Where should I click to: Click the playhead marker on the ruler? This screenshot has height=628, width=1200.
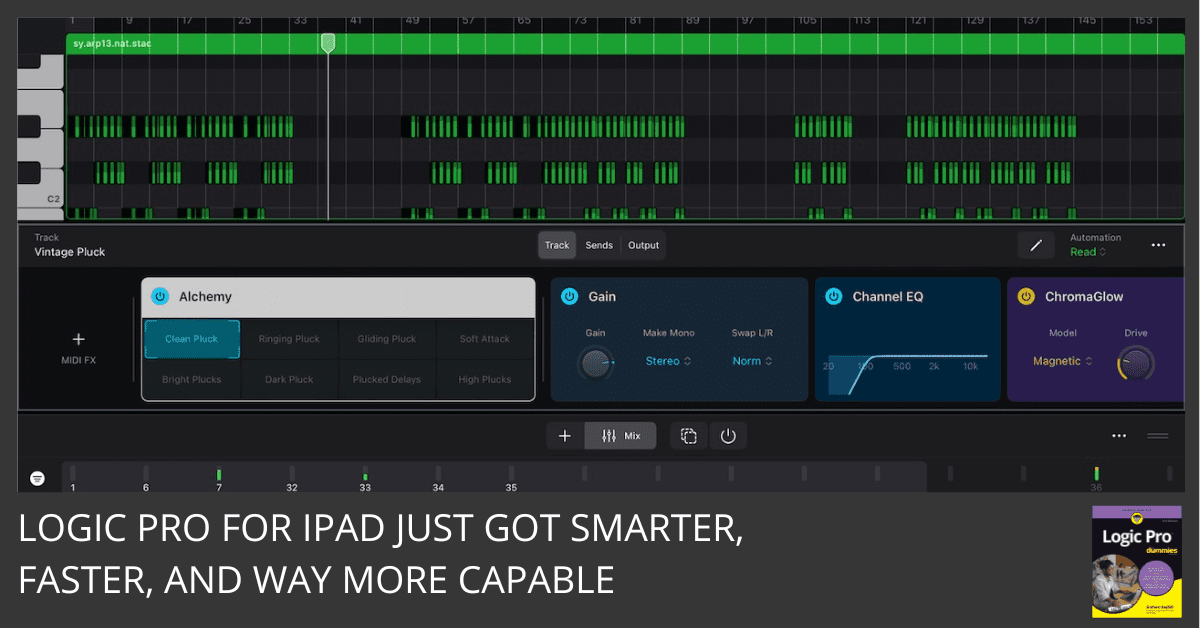coord(328,43)
